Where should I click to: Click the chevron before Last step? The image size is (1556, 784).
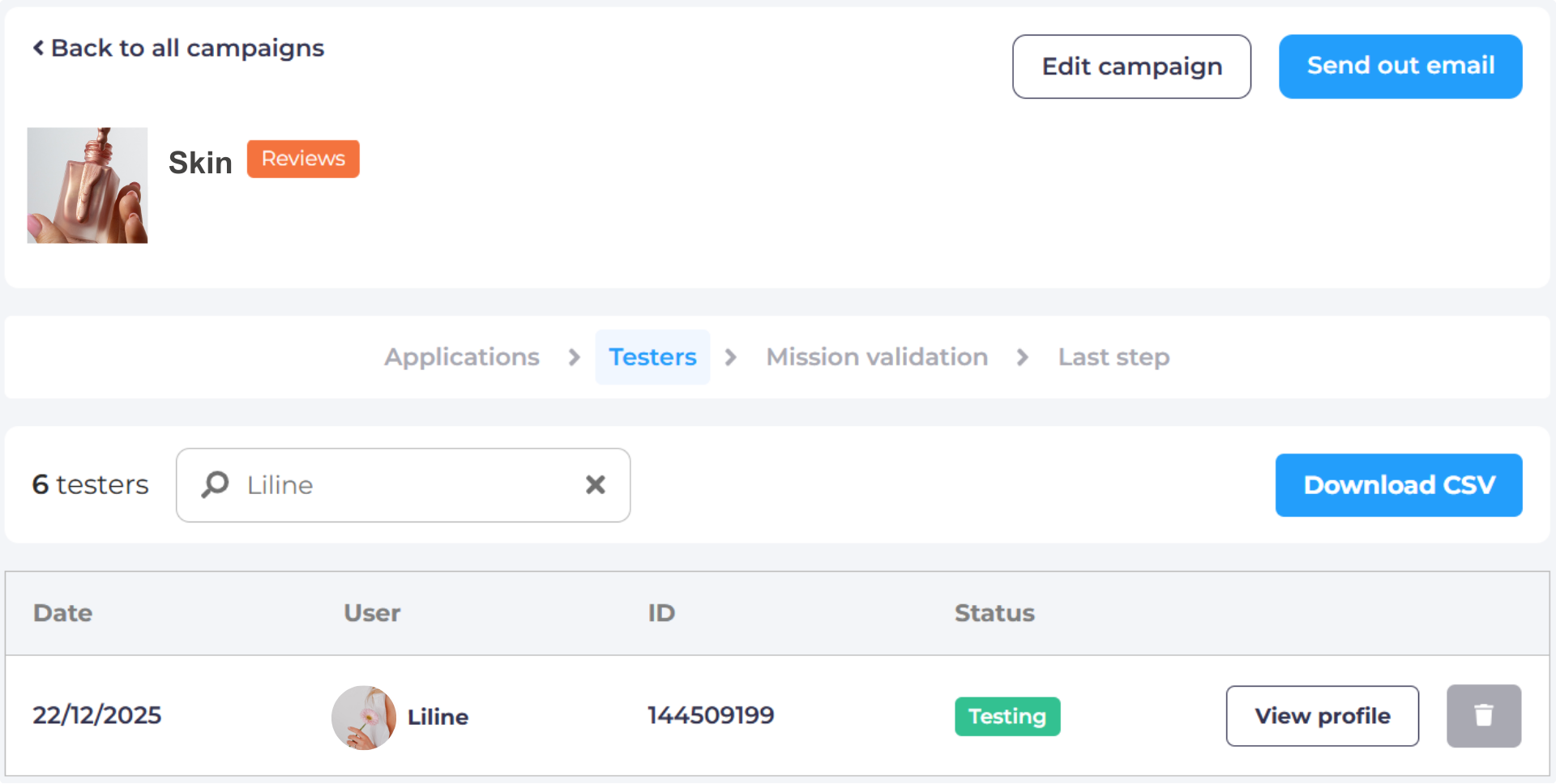[1023, 357]
